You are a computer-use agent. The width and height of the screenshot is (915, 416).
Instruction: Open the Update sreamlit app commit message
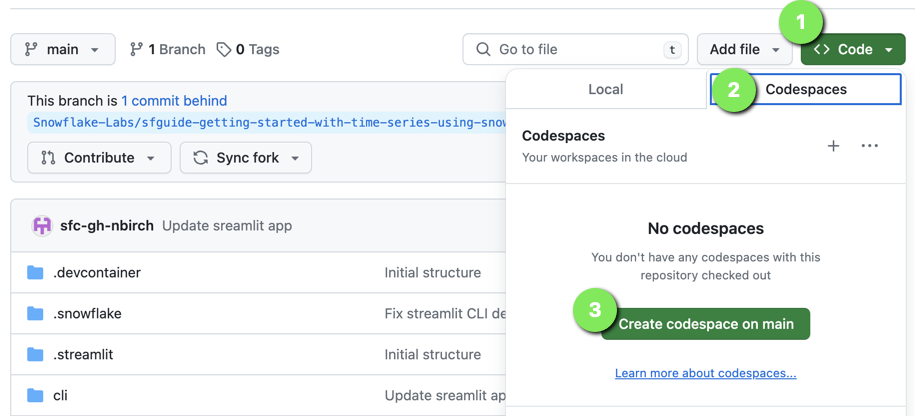[227, 226]
